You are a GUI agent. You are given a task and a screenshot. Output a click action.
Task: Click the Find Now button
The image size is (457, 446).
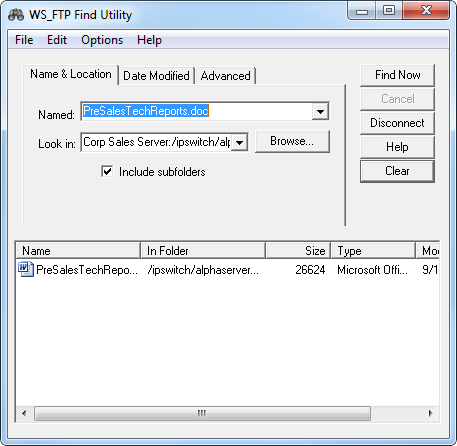tap(397, 75)
